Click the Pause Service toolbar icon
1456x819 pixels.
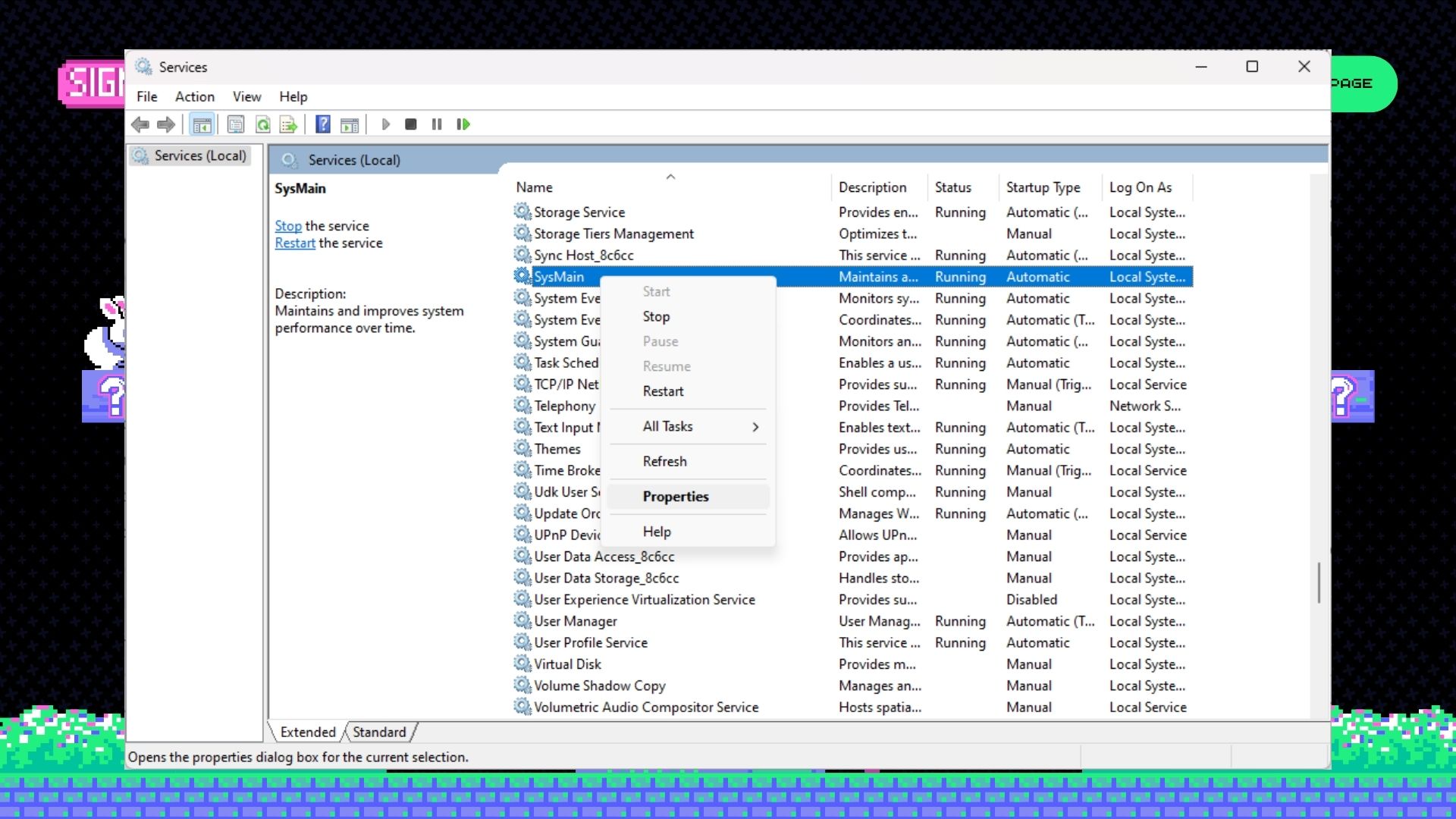point(437,124)
